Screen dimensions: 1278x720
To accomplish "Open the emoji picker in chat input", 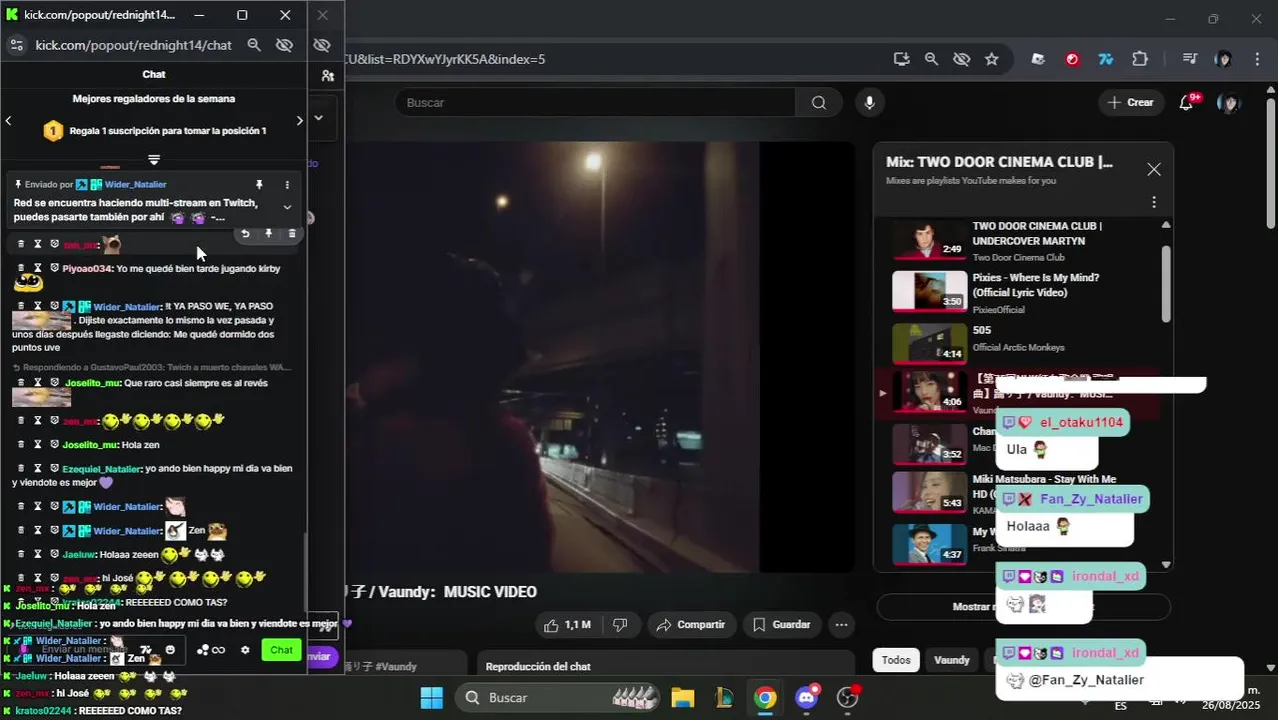I will click(170, 650).
